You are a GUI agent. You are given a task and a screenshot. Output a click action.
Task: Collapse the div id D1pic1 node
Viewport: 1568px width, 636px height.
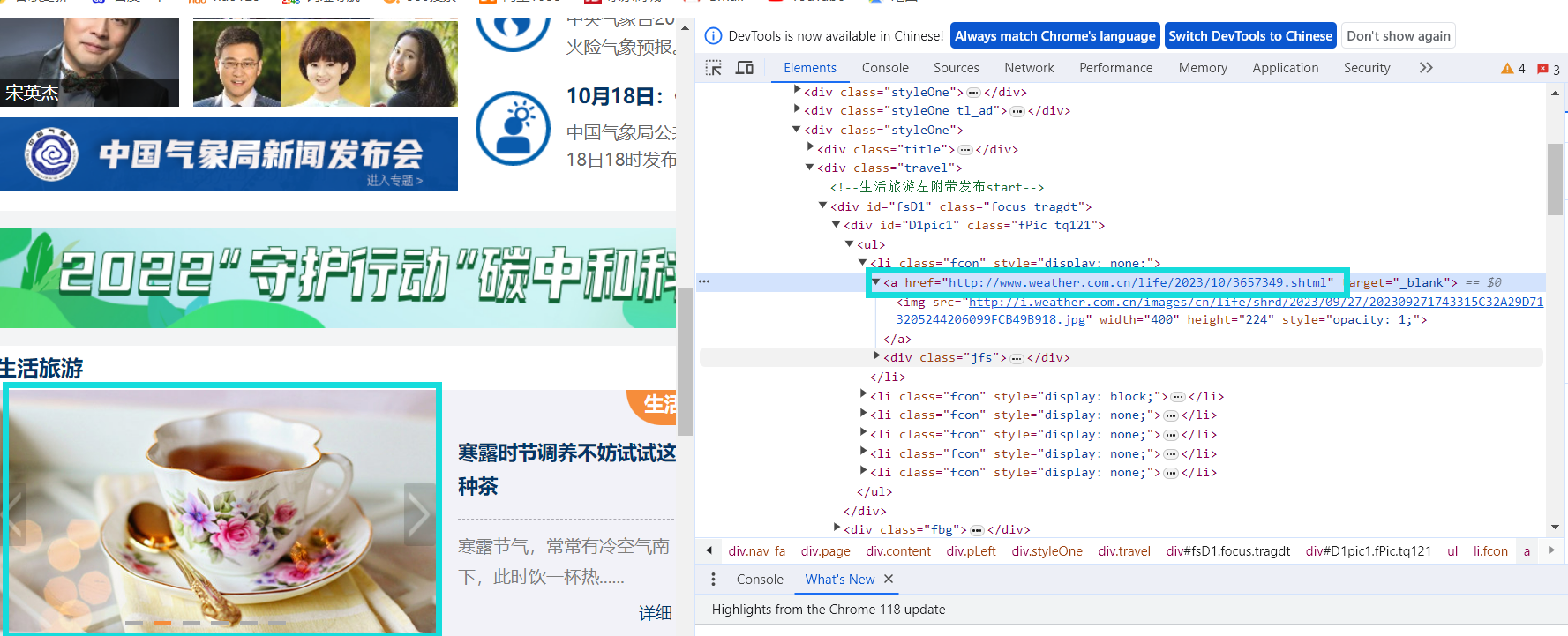(x=837, y=224)
